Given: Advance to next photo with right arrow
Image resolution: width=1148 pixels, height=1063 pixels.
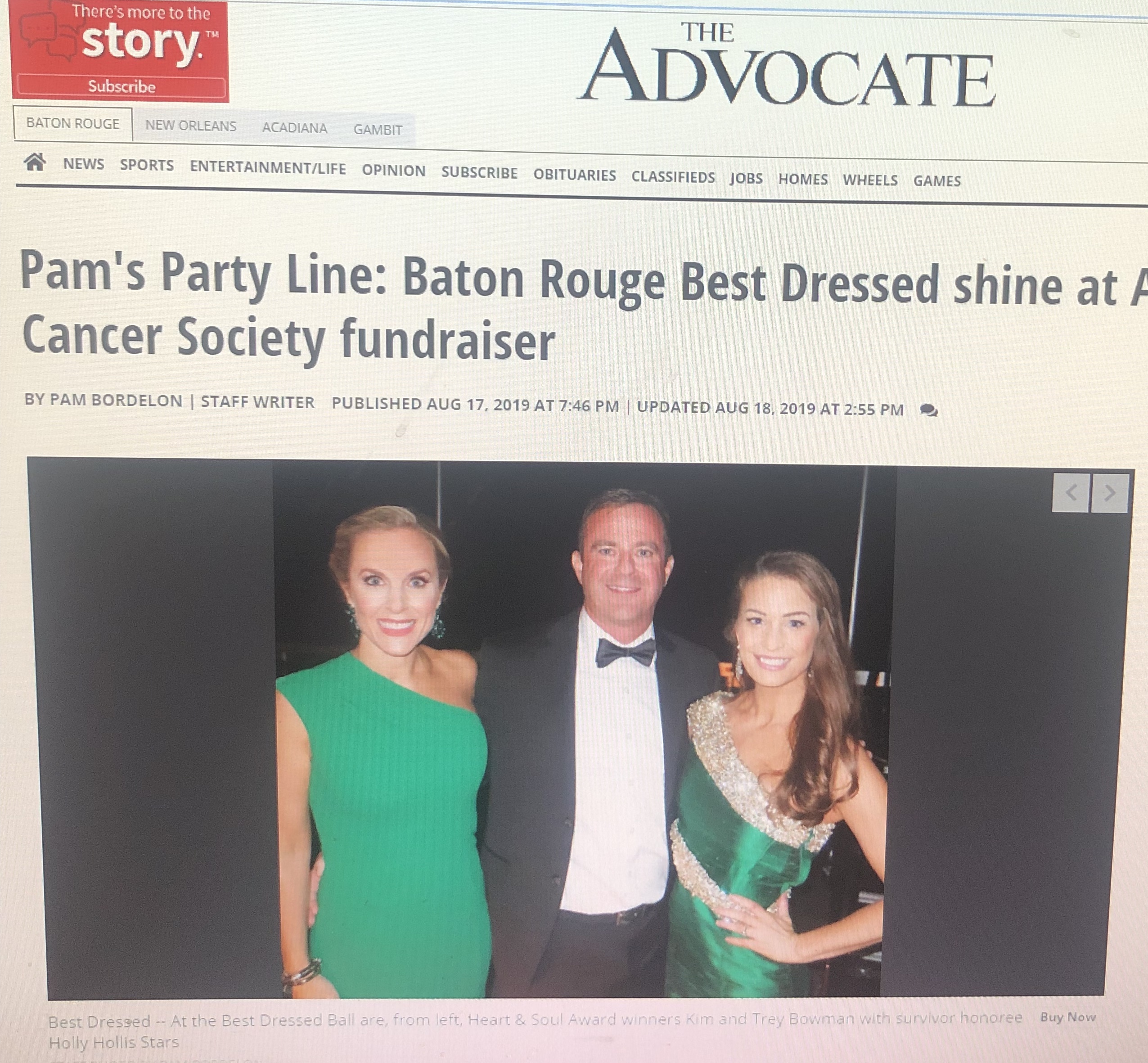Looking at the screenshot, I should pyautogui.click(x=1110, y=492).
